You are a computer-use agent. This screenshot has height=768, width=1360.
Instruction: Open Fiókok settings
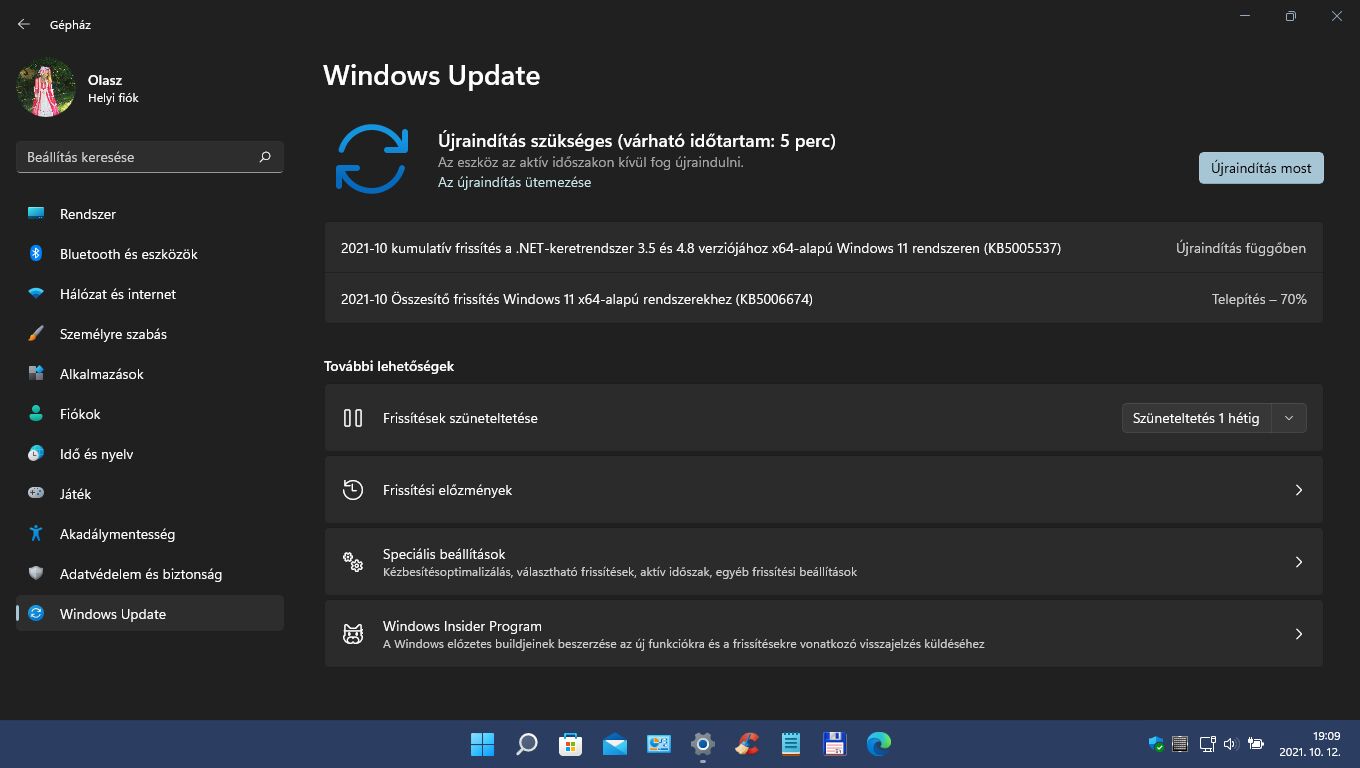150,414
